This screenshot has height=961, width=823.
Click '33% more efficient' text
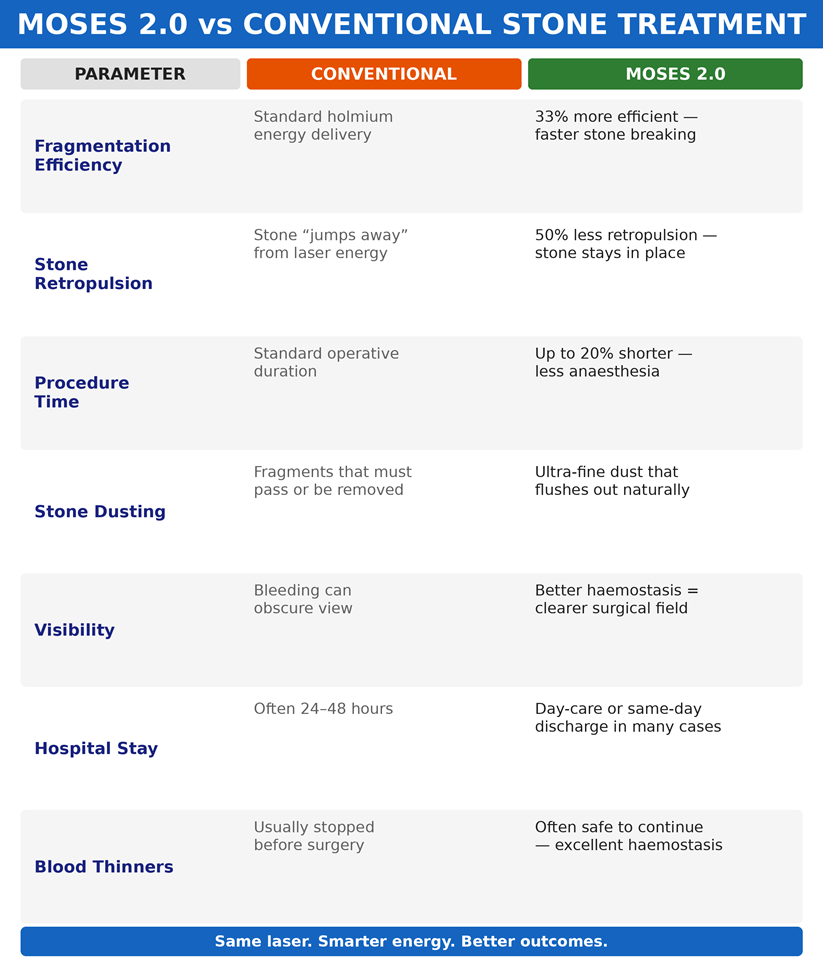coord(606,116)
